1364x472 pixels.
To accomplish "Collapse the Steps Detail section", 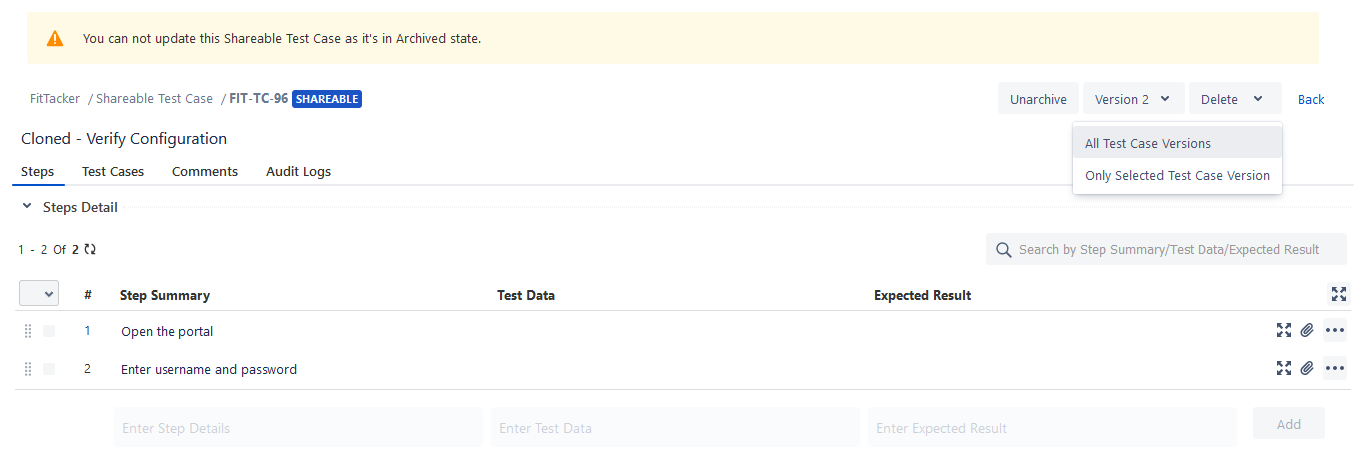I will click(x=27, y=207).
